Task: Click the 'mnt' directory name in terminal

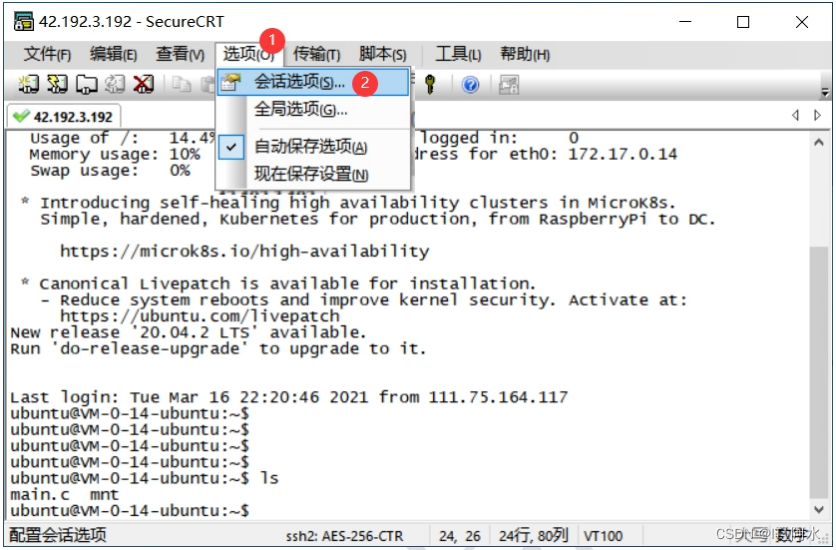Action: tap(104, 495)
